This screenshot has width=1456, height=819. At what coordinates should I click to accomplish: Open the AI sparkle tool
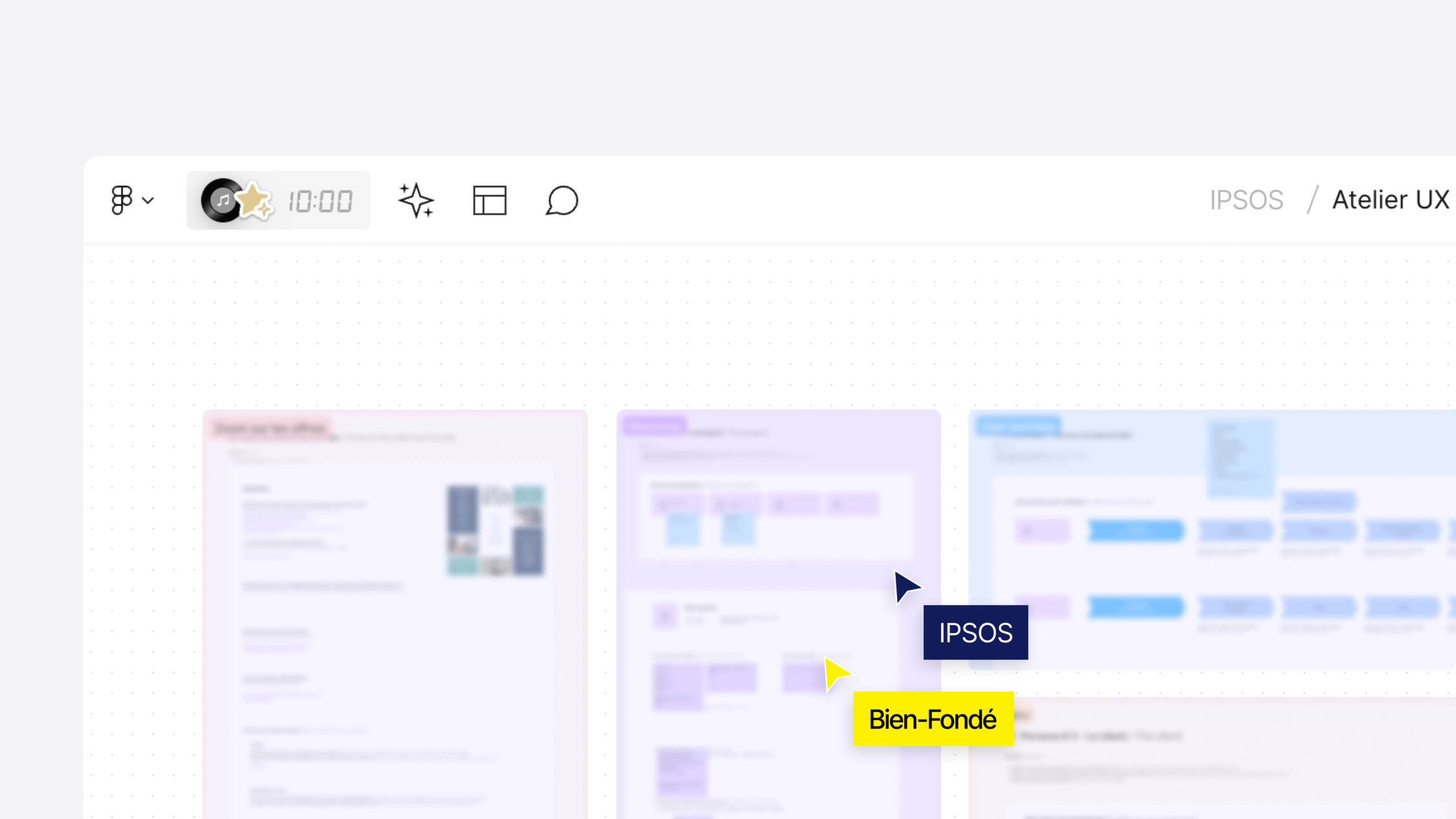(416, 200)
